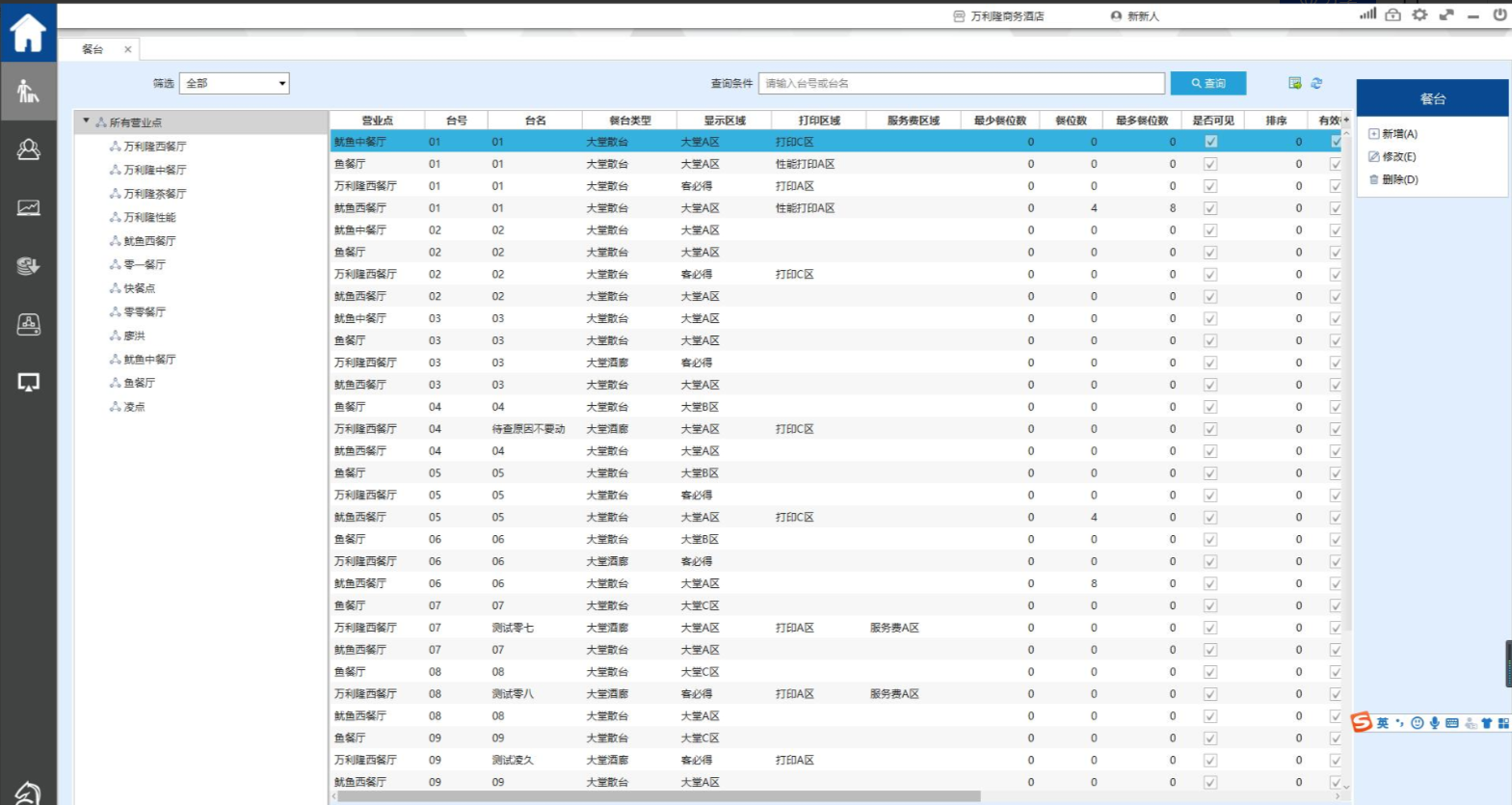Toggle 是否可见 checkbox in the highlighted first row

pos(1210,142)
